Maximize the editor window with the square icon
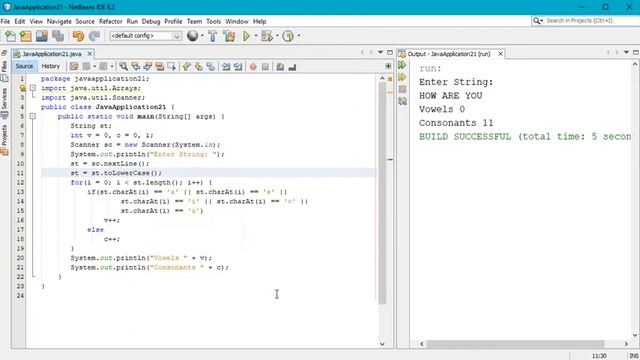This screenshot has width=640, height=360. tap(390, 53)
